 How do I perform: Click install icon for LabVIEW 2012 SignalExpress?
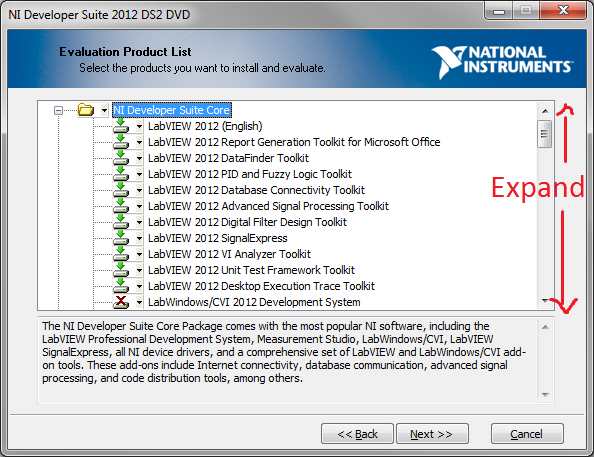(x=121, y=238)
